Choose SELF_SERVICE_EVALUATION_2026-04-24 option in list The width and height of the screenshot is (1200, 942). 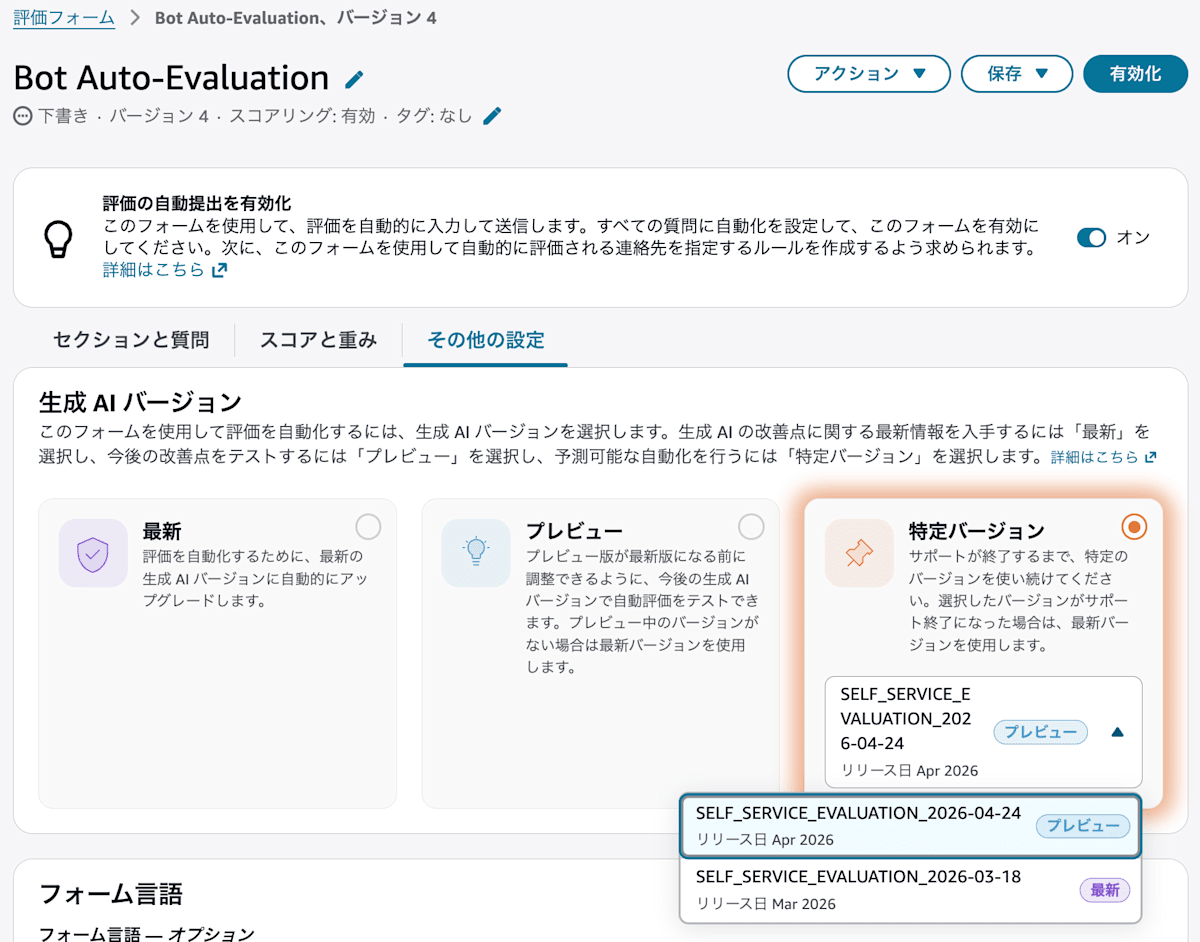[910, 826]
